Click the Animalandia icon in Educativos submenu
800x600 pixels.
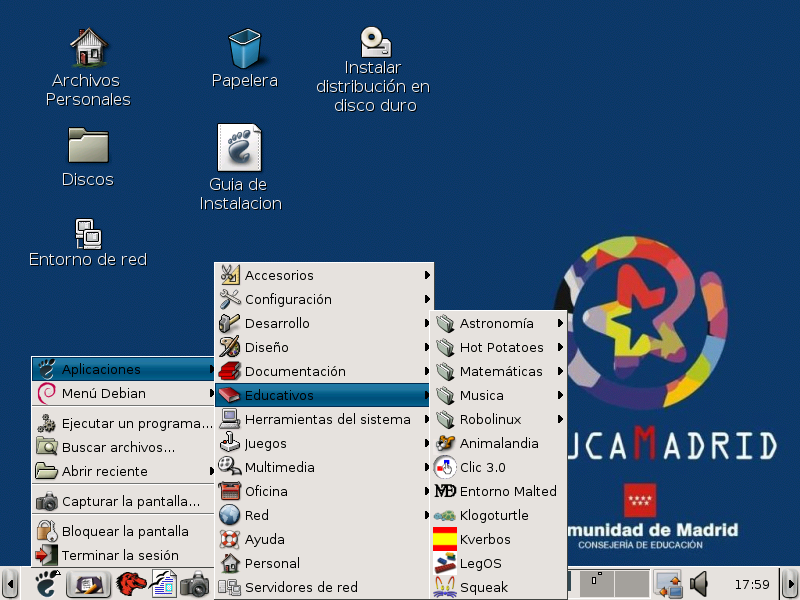point(445,443)
